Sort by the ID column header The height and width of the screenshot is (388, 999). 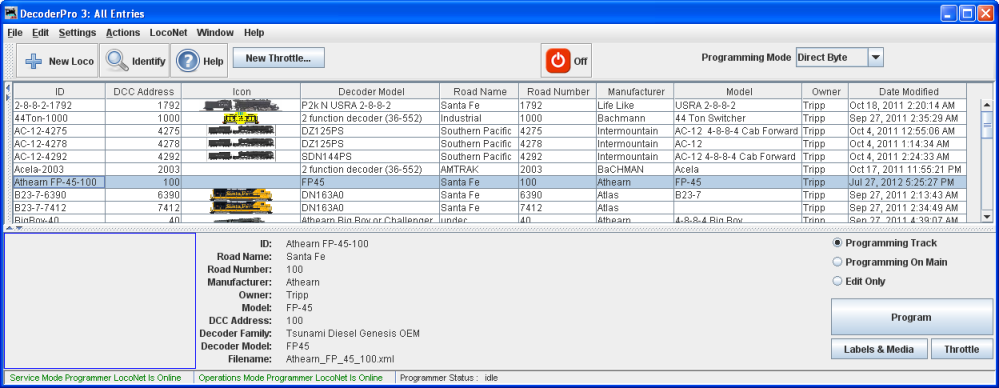[59, 92]
